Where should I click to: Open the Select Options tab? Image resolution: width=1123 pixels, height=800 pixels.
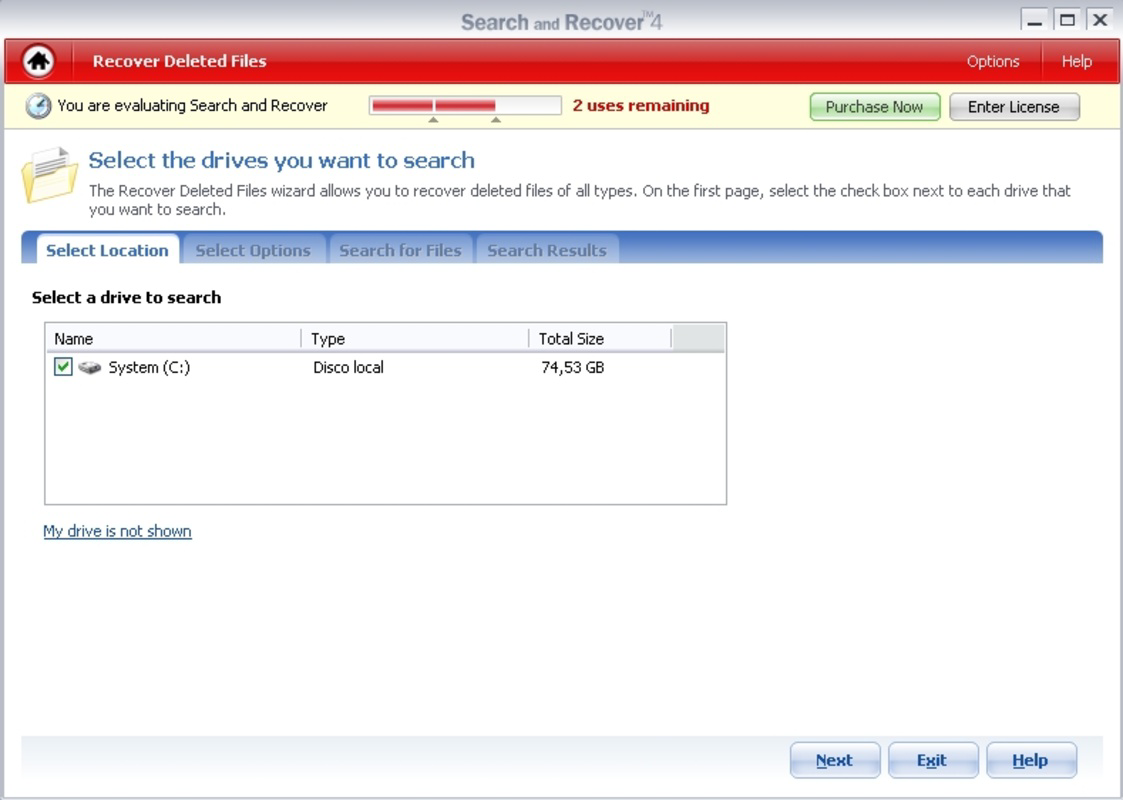[254, 250]
